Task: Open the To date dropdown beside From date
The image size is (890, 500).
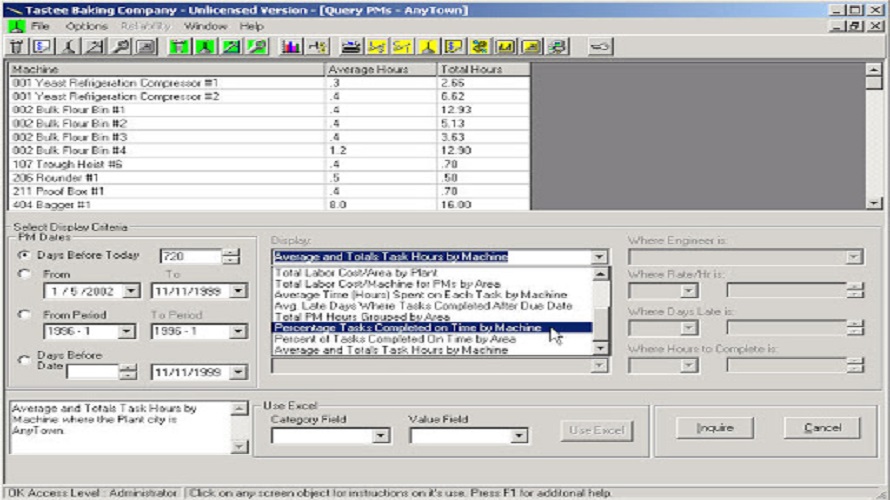Action: click(x=238, y=291)
